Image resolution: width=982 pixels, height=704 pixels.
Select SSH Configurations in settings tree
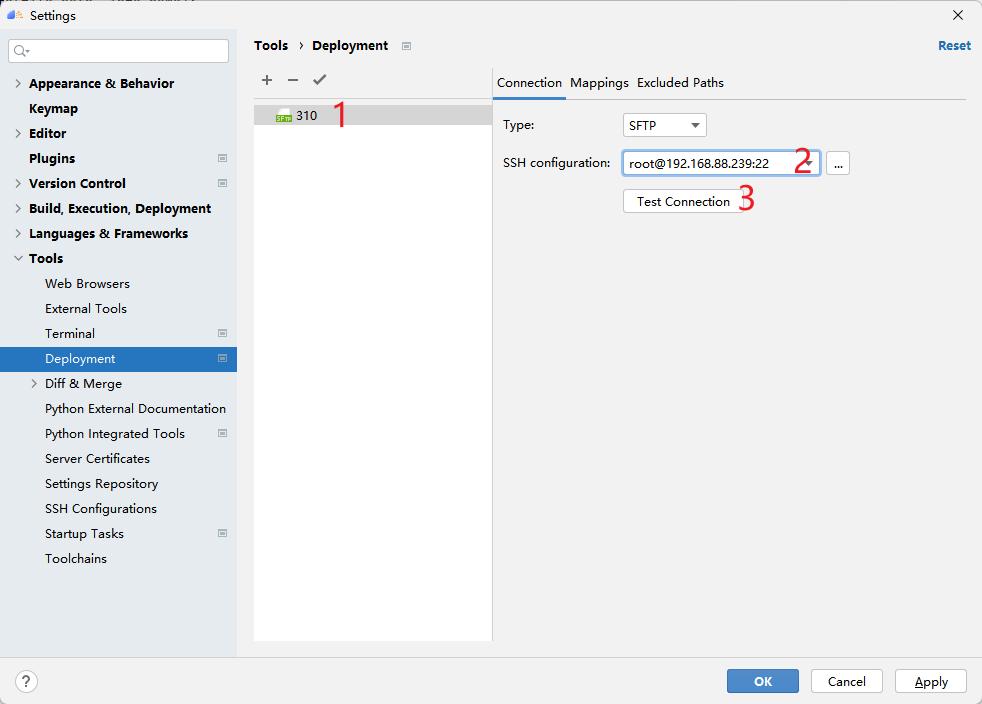(100, 508)
